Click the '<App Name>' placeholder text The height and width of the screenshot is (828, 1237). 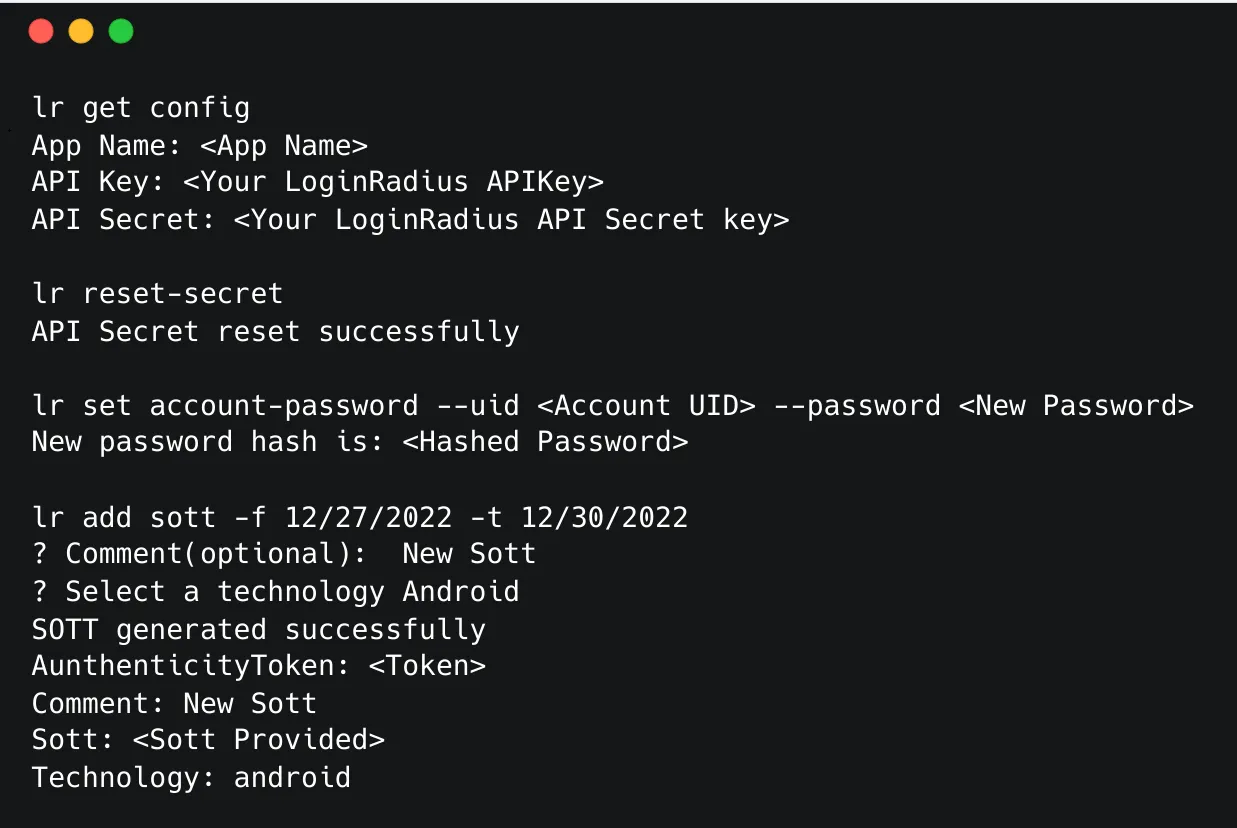[284, 146]
